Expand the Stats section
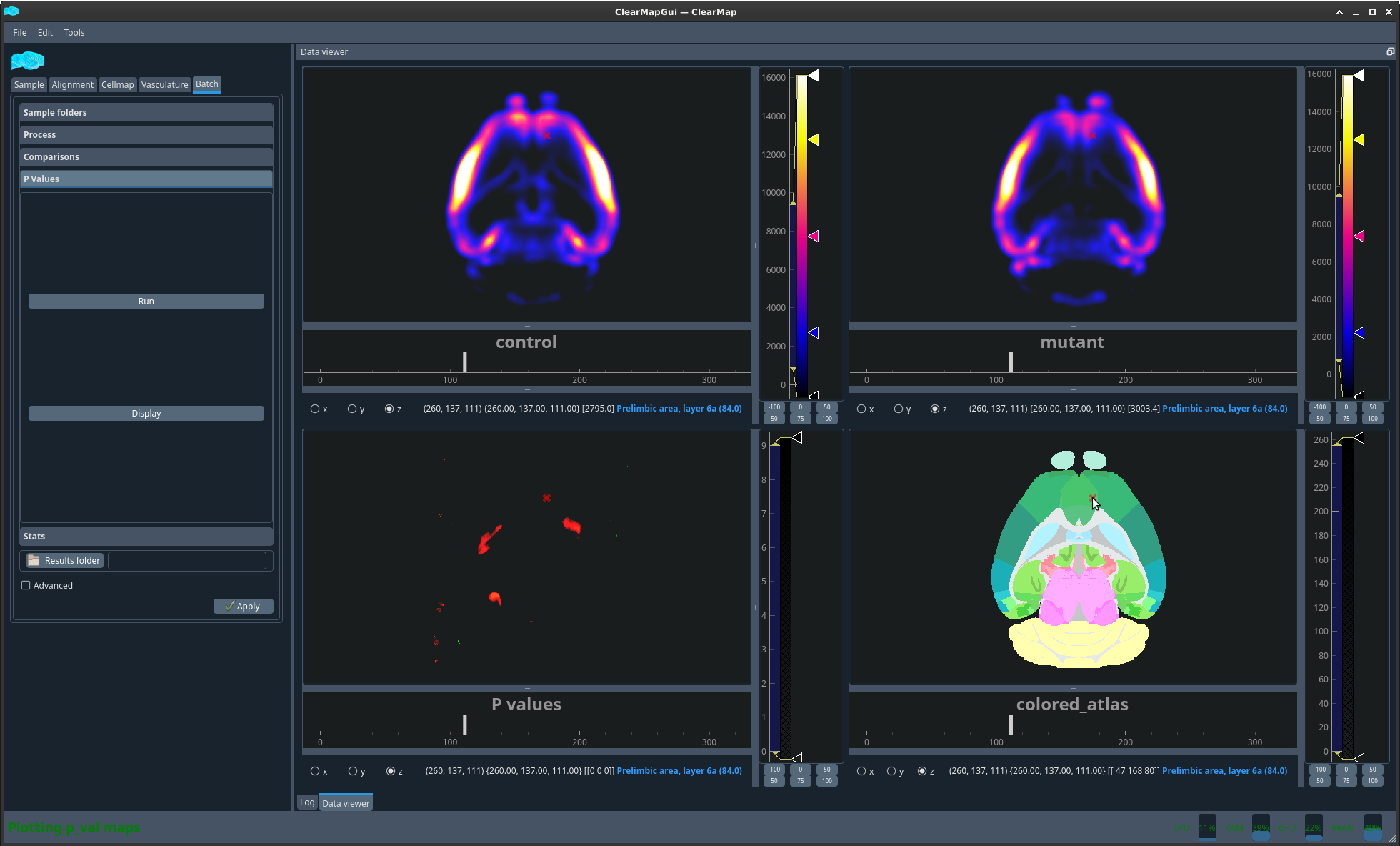This screenshot has width=1400, height=846. (146, 536)
